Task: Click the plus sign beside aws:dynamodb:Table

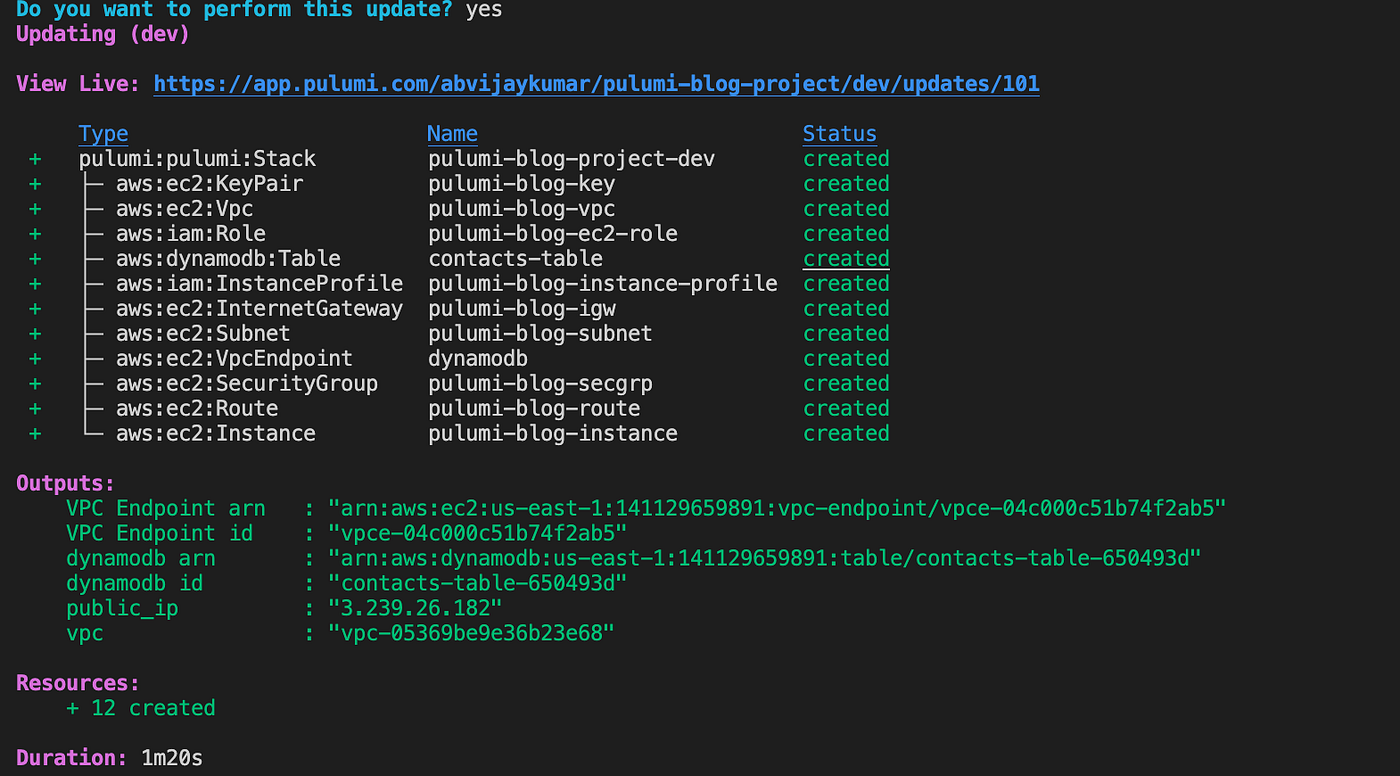Action: coord(35,259)
